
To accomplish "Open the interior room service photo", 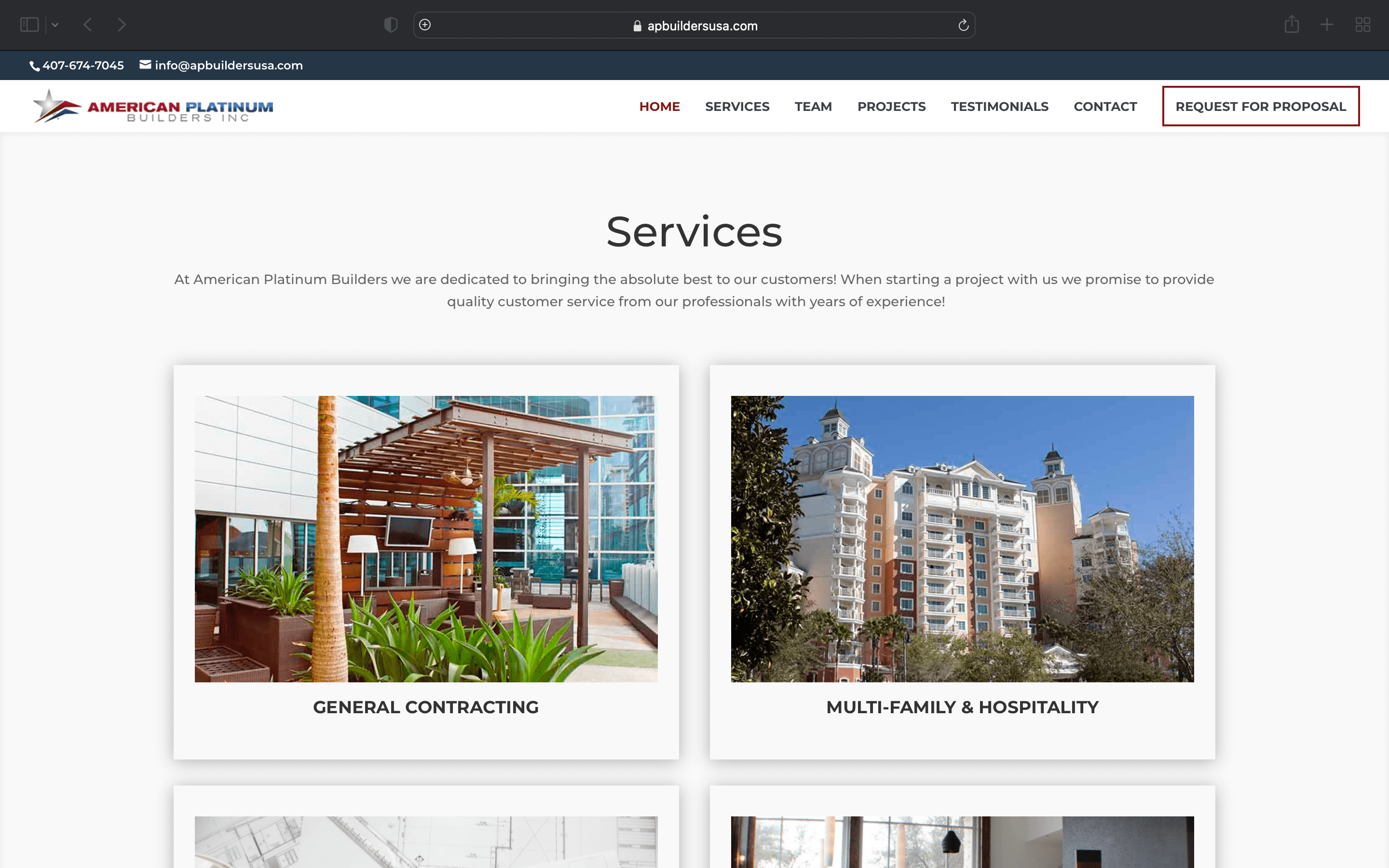I will pyautogui.click(x=962, y=842).
